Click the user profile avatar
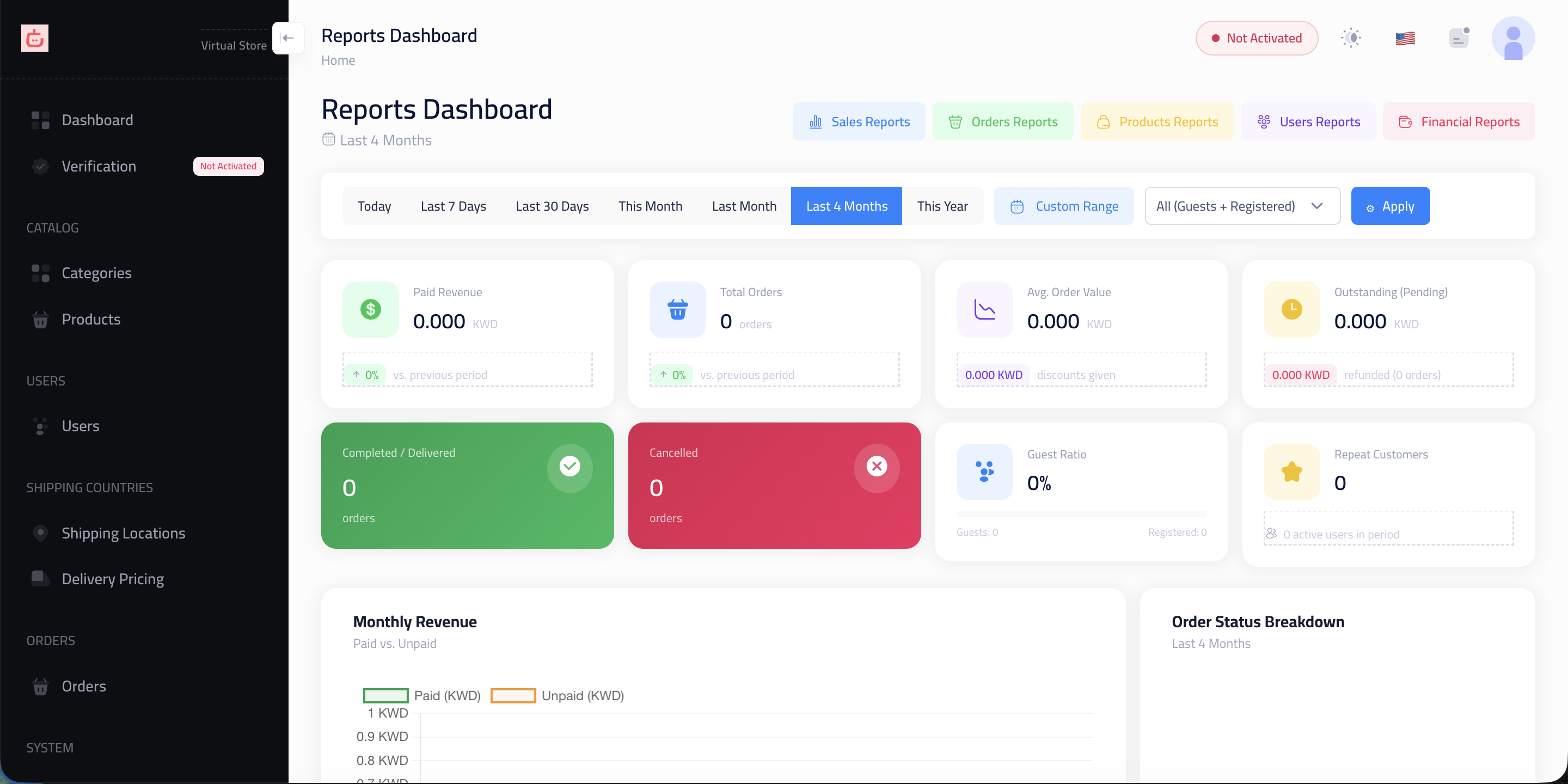The height and width of the screenshot is (784, 1568). point(1512,38)
